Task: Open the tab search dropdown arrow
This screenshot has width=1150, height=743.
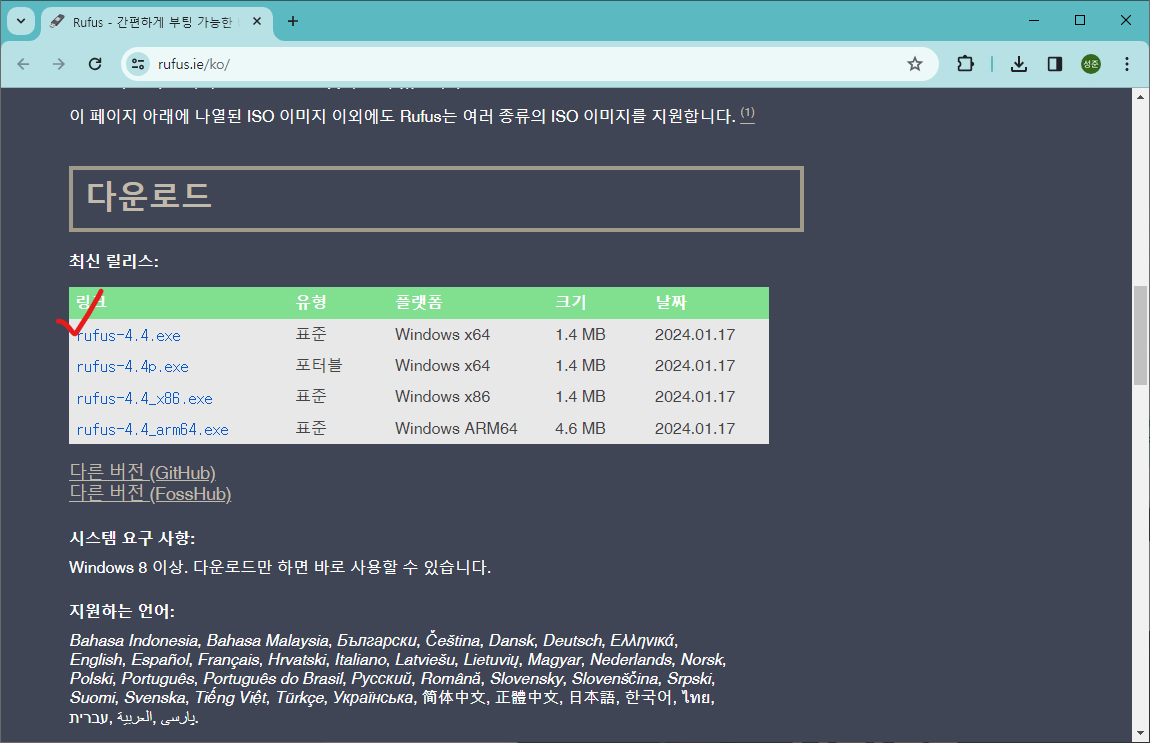Action: tap(21, 21)
